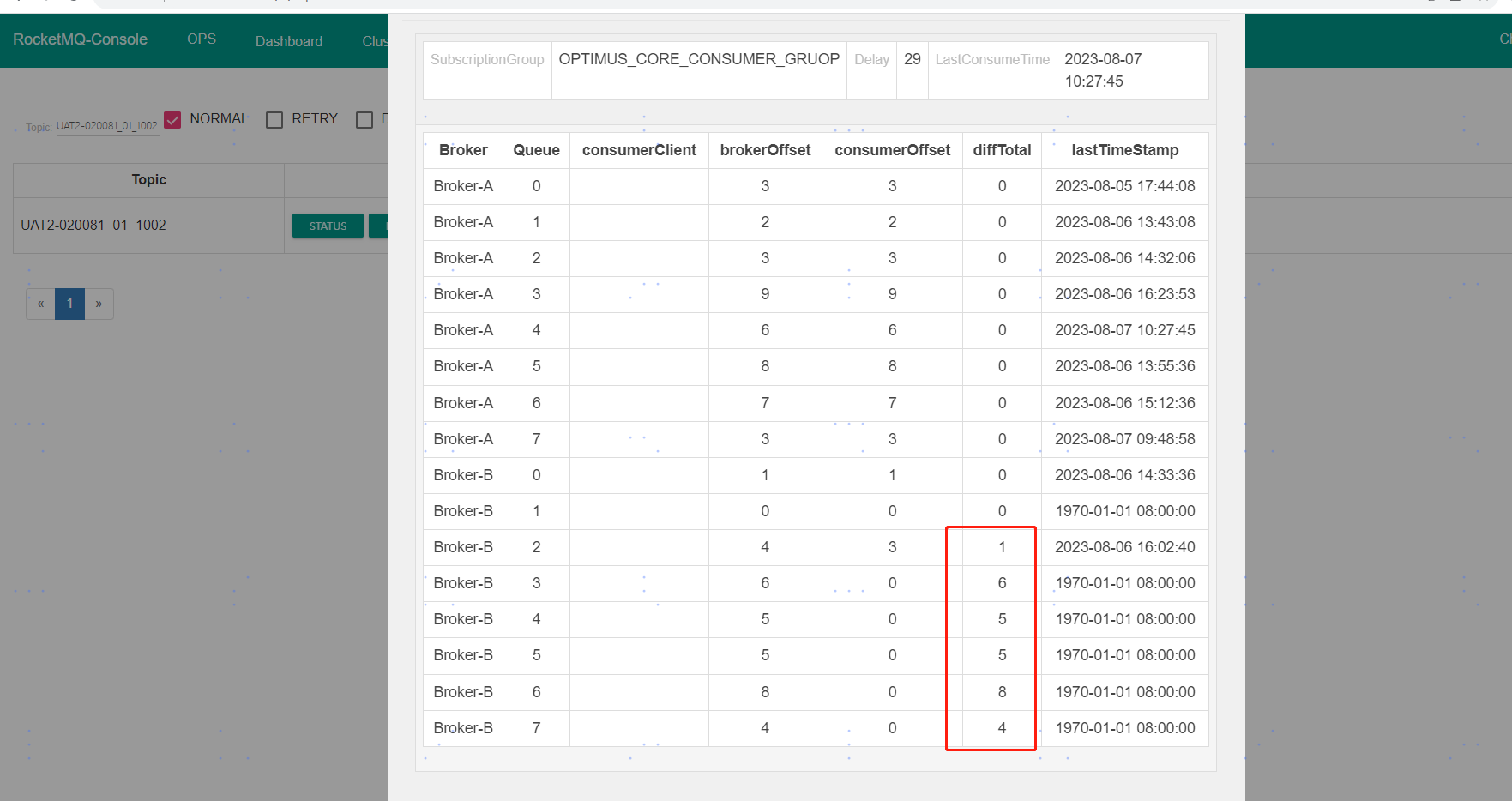Click consumerOffset 3 in Broker-B queue 2 row
1512x801 pixels.
coord(893,547)
